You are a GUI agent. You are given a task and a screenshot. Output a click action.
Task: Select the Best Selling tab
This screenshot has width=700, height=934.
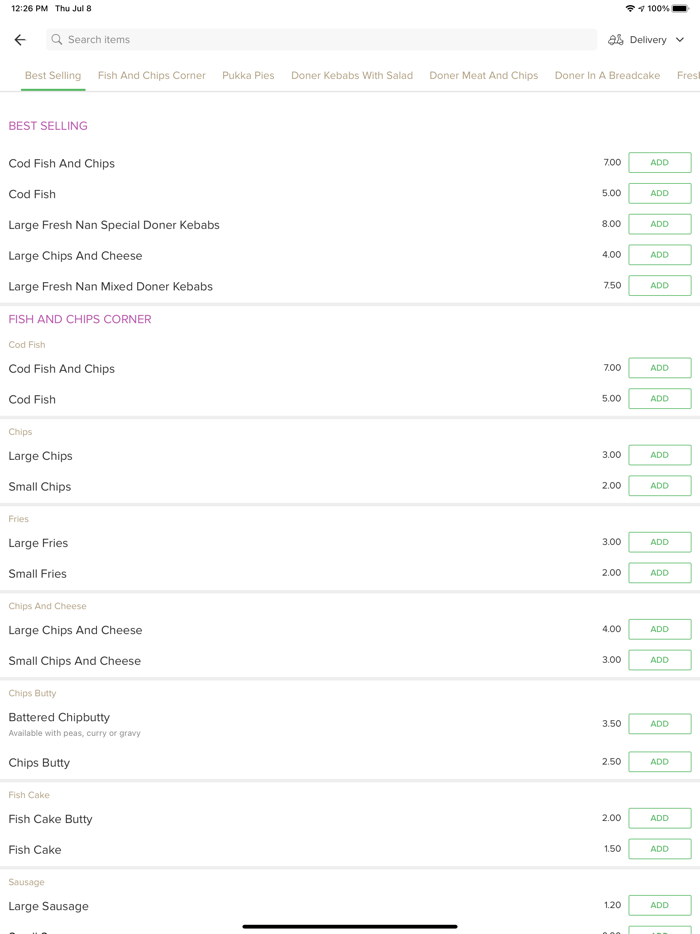point(53,75)
